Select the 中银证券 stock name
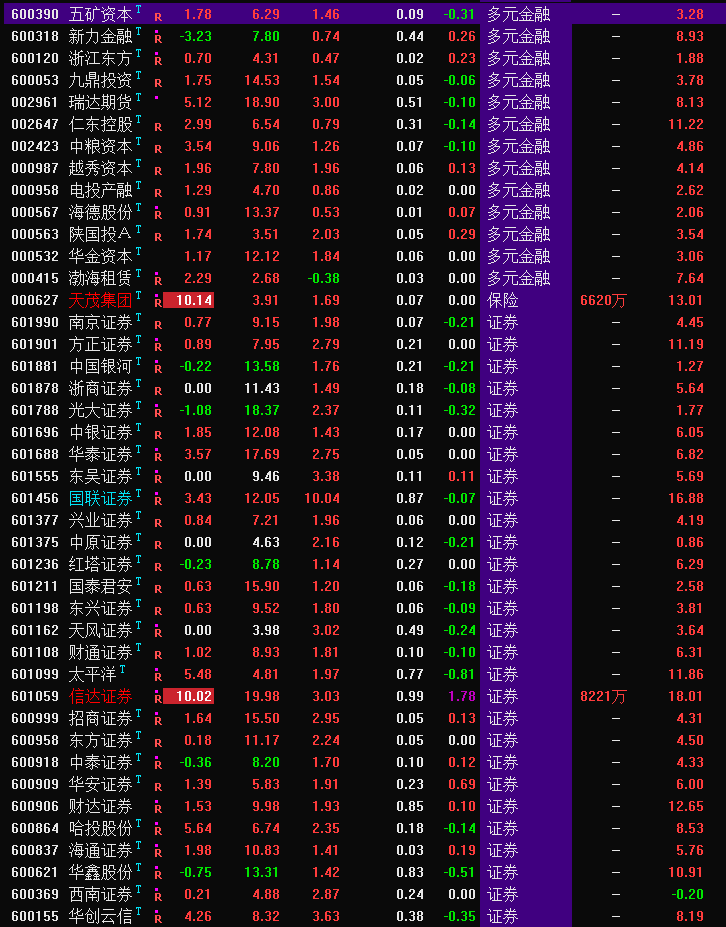The height and width of the screenshot is (927, 726). [x=100, y=433]
